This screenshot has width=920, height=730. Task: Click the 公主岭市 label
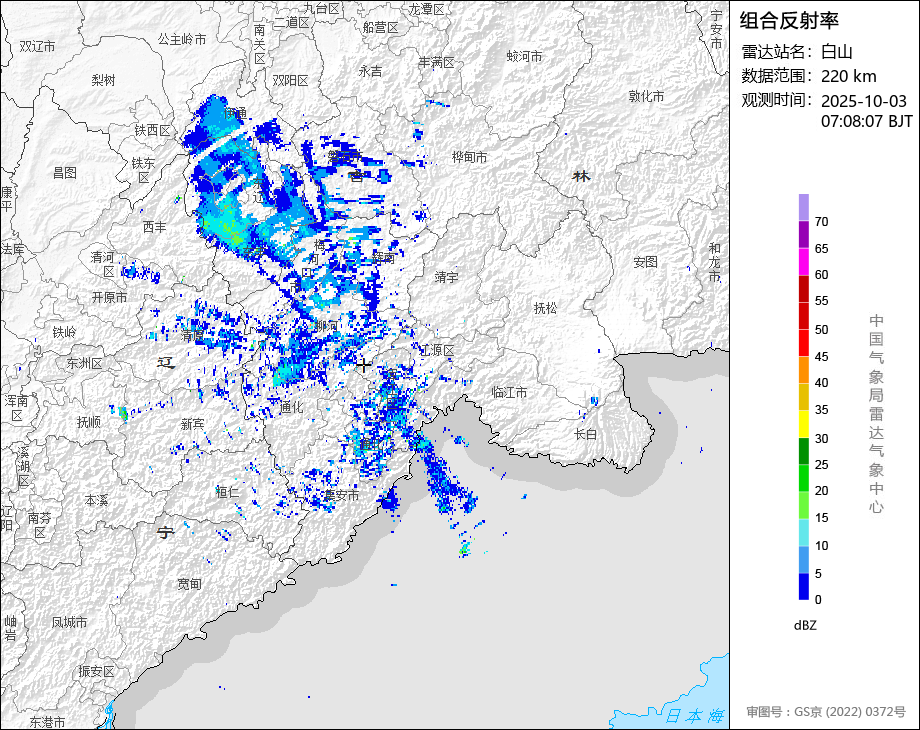(x=182, y=39)
